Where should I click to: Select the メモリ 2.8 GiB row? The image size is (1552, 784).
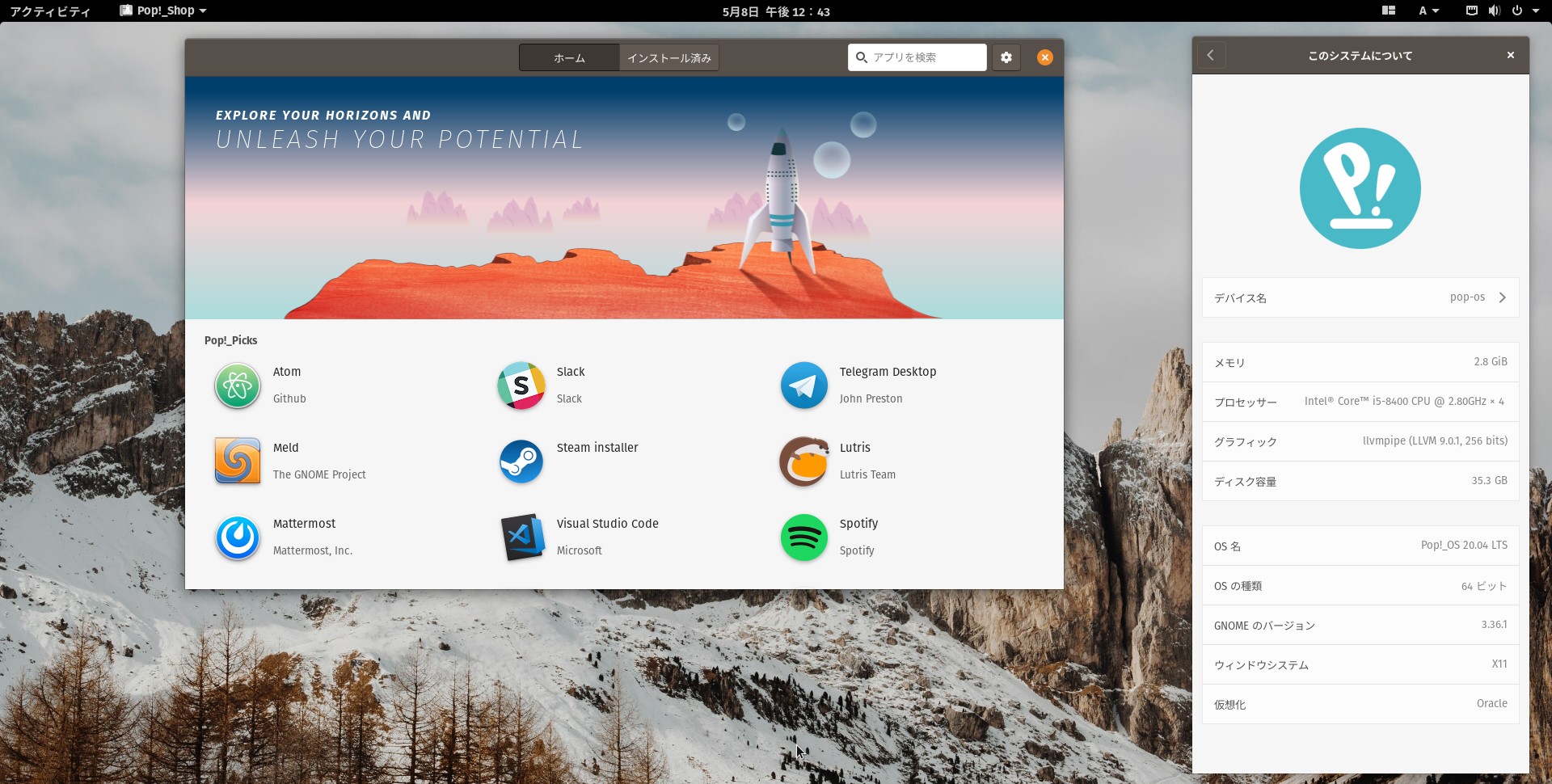click(x=1360, y=362)
